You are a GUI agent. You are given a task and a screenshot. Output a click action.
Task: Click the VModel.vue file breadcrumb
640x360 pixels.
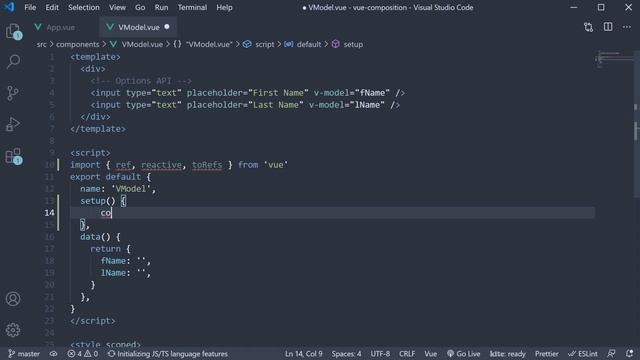pyautogui.click(x=142, y=44)
